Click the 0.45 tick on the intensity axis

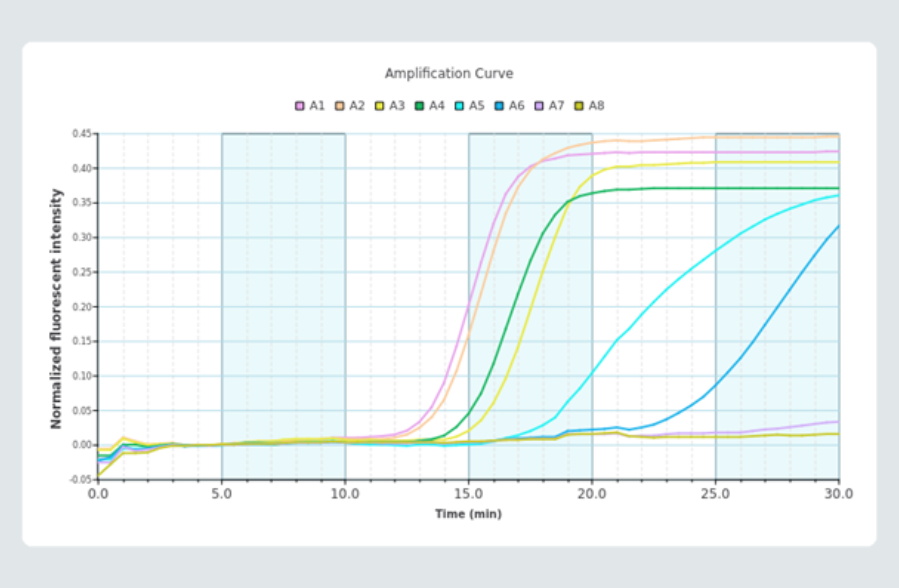[x=81, y=134]
